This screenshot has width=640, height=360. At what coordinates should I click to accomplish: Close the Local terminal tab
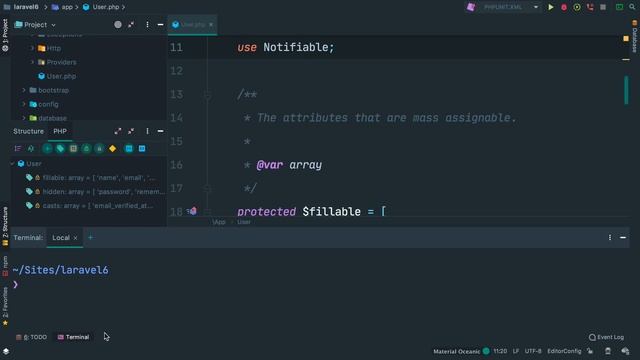pyautogui.click(x=75, y=238)
